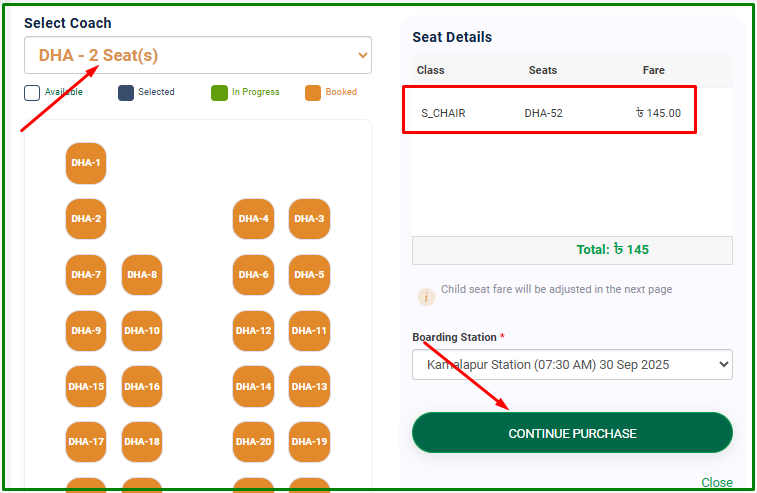The height and width of the screenshot is (493, 757).
Task: Click the Available legend swatch
Action: (32, 93)
